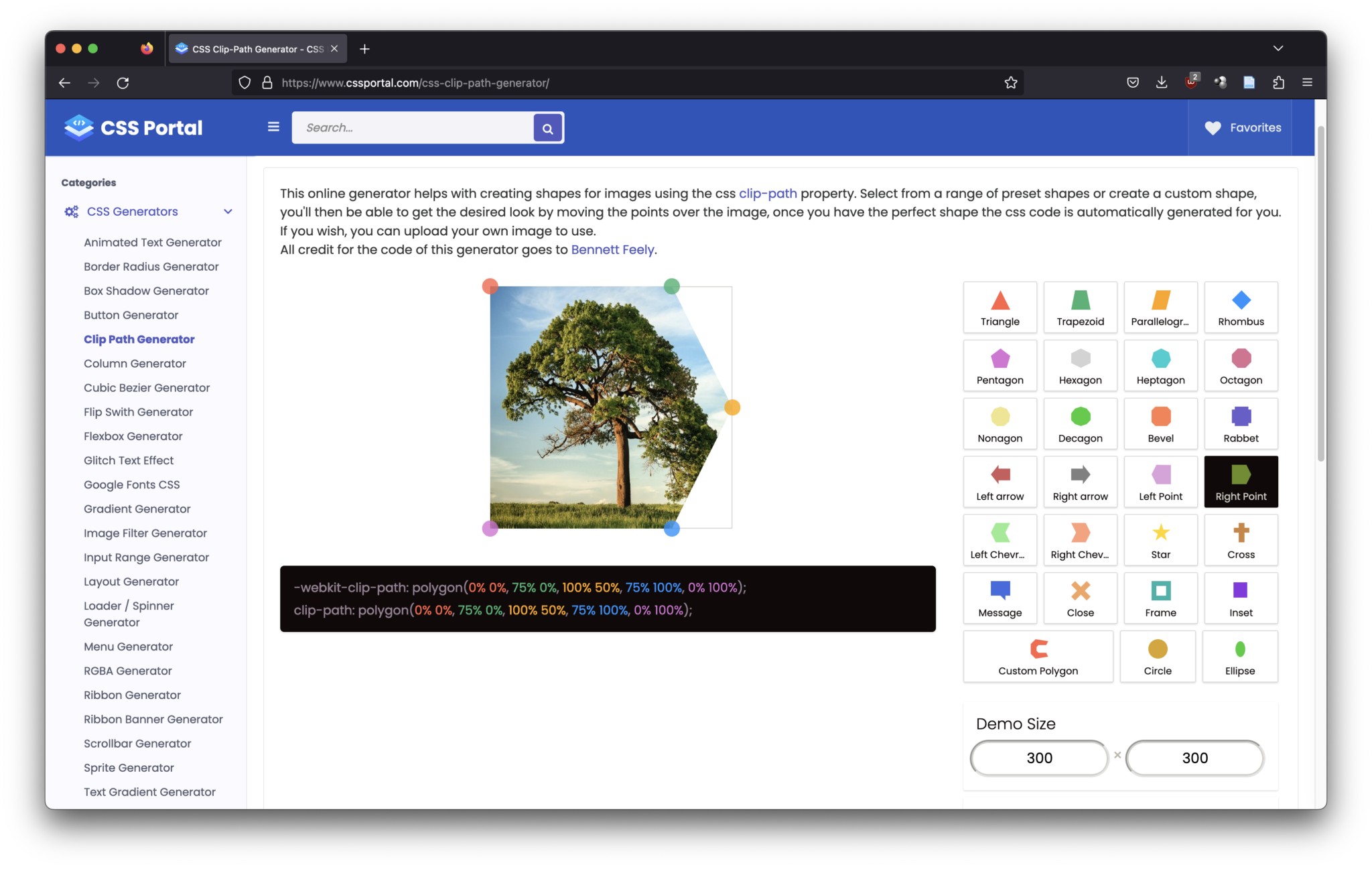Apply the Right Chevron shape
The width and height of the screenshot is (1372, 869).
click(x=1080, y=541)
